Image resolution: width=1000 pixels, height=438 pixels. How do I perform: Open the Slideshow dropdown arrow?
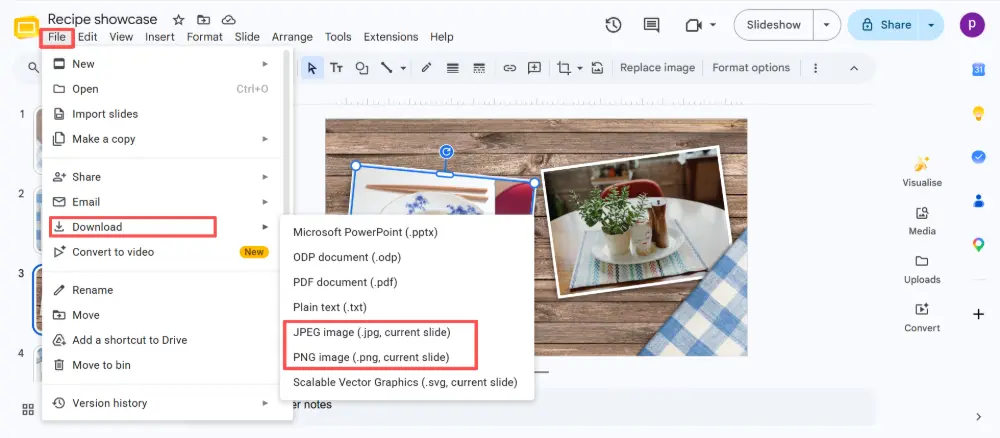click(x=827, y=25)
